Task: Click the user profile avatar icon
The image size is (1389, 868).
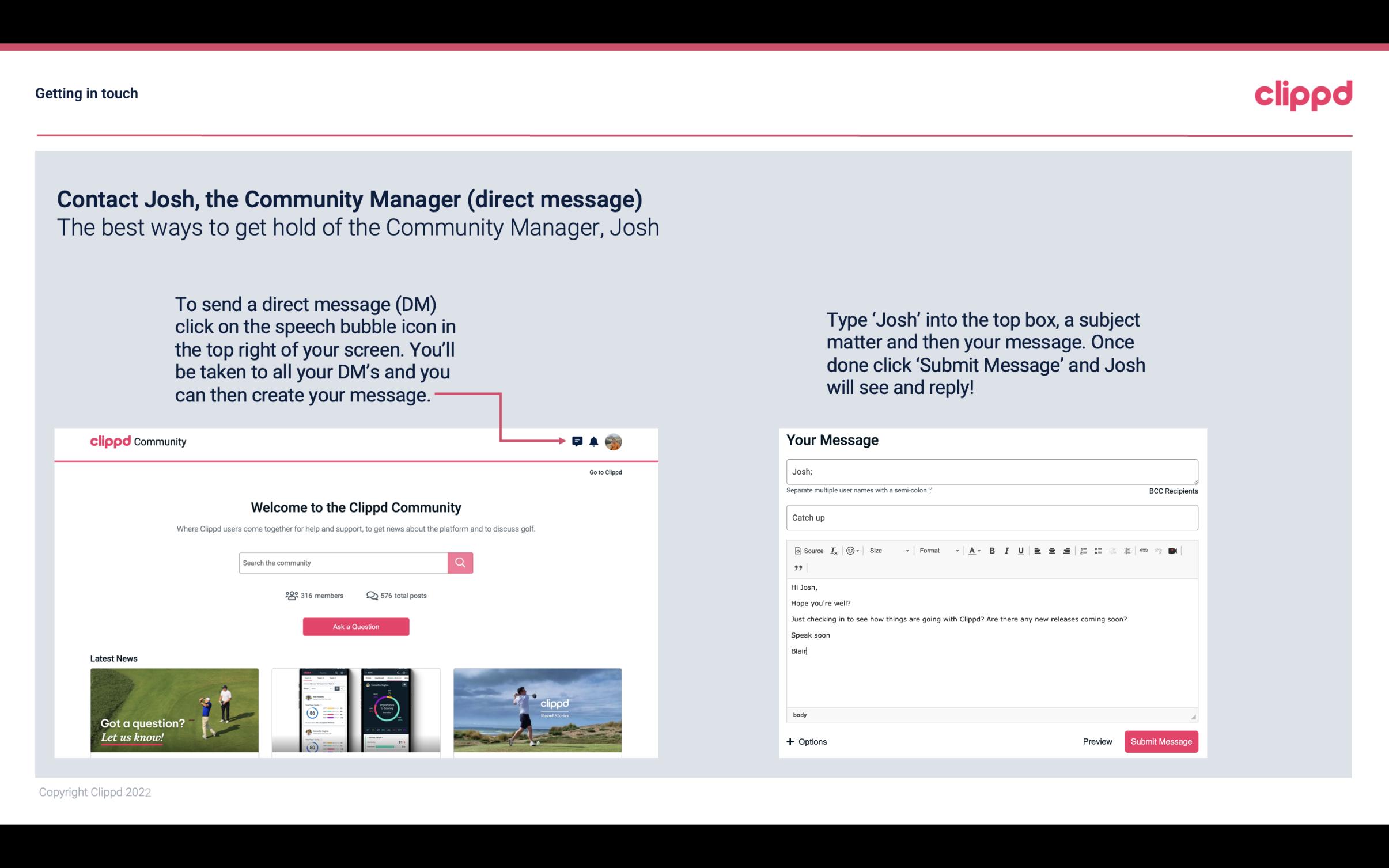Action: (x=613, y=442)
